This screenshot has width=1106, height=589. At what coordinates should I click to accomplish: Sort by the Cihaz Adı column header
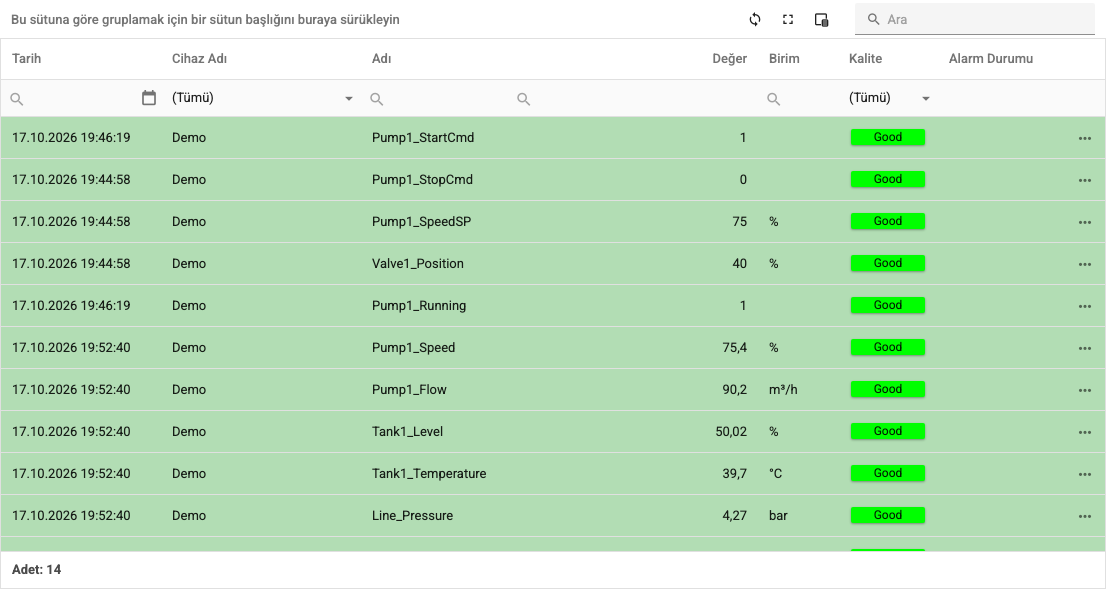tap(200, 59)
